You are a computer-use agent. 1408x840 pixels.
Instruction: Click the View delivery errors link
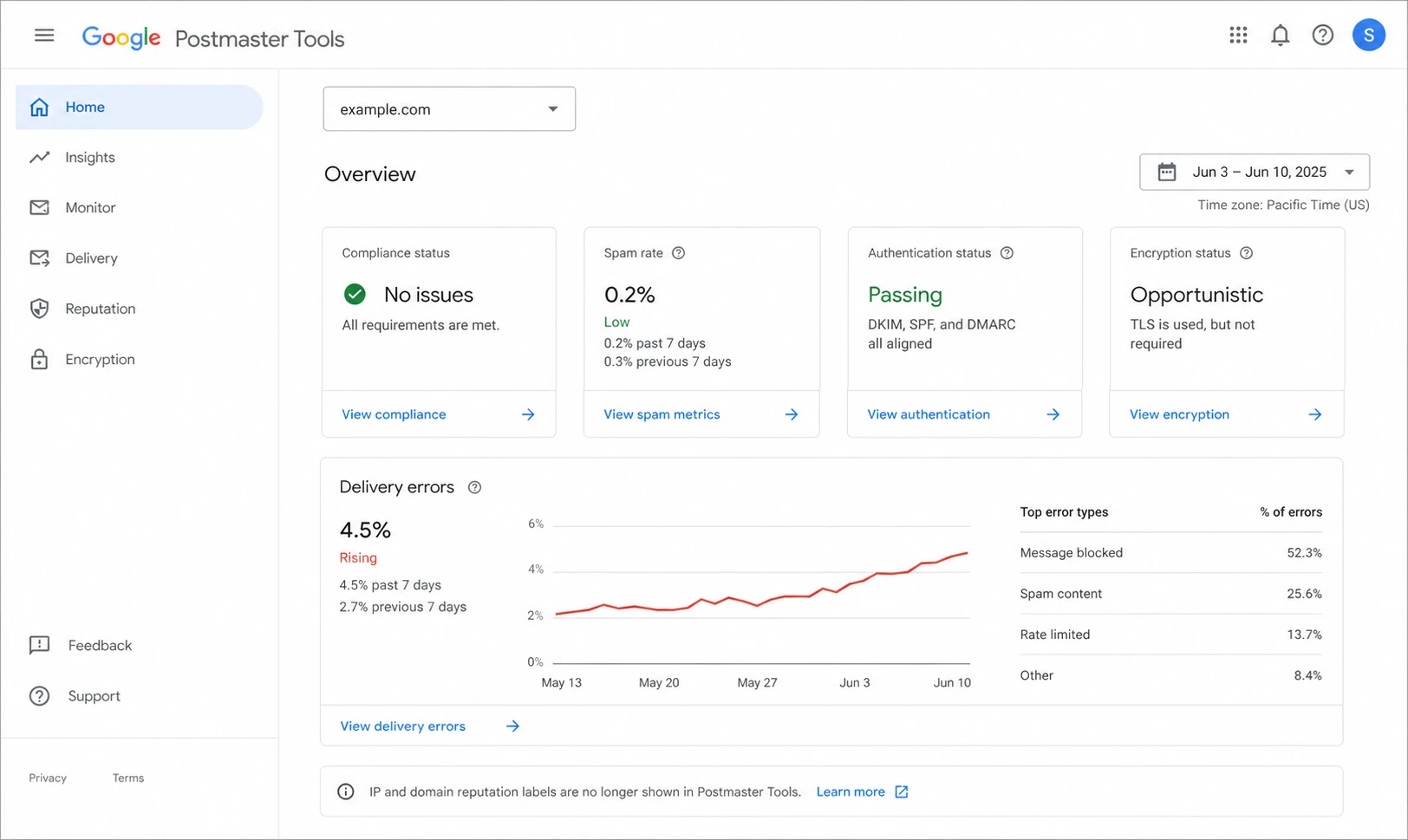click(402, 726)
